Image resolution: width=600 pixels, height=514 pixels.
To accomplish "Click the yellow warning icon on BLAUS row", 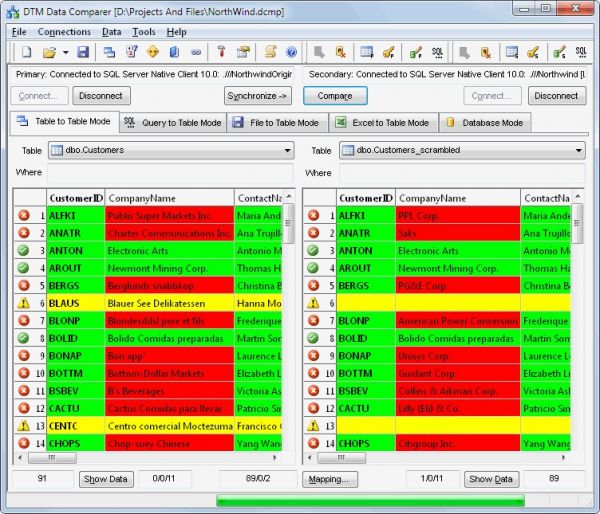I will coord(23,304).
